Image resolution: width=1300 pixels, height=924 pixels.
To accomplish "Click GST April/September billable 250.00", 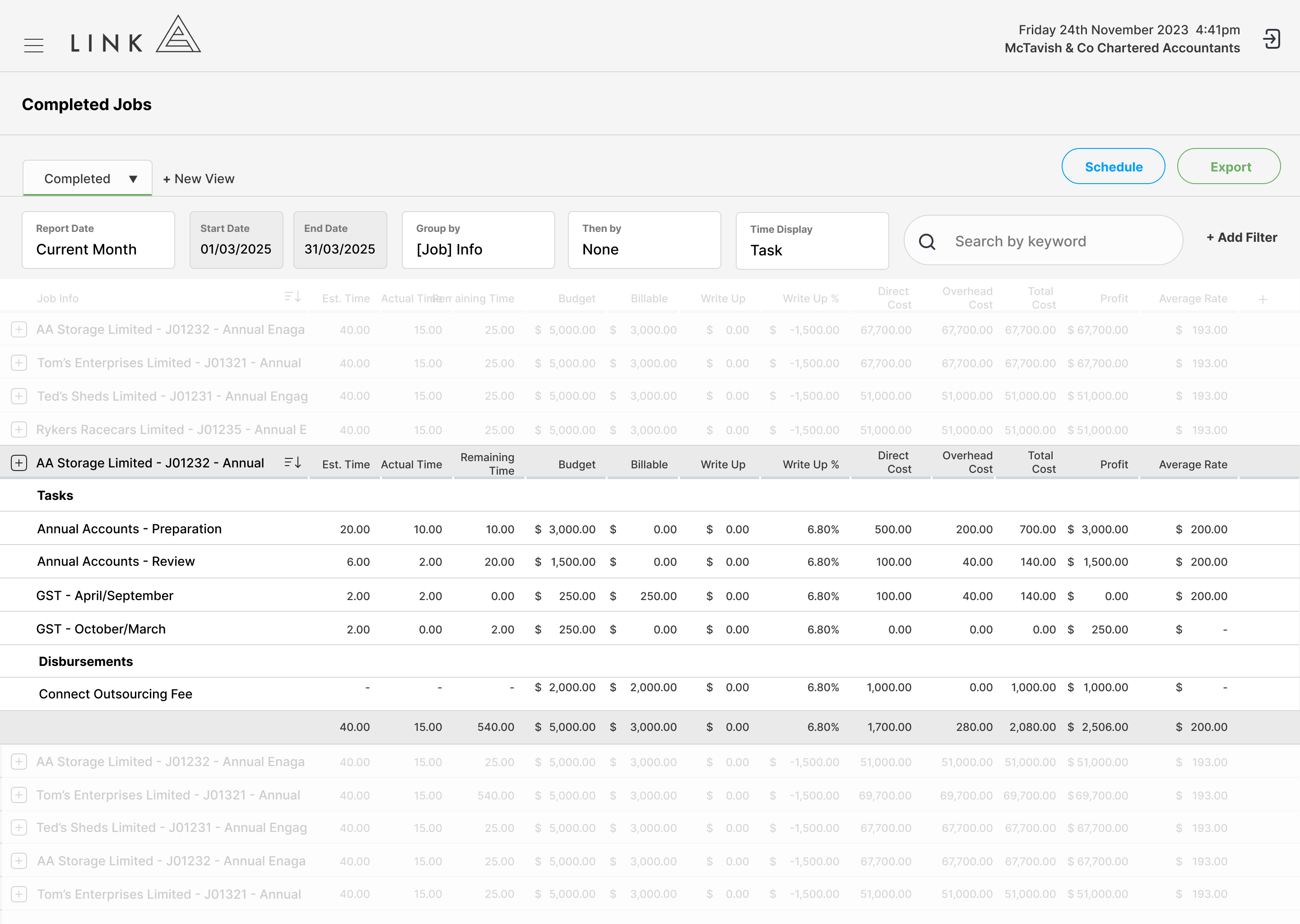I will [x=658, y=596].
